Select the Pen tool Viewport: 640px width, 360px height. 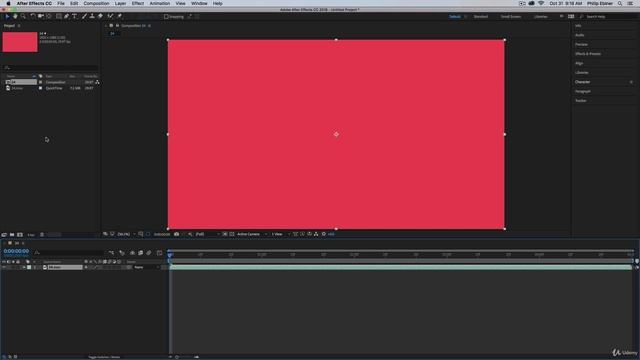[x=67, y=16]
